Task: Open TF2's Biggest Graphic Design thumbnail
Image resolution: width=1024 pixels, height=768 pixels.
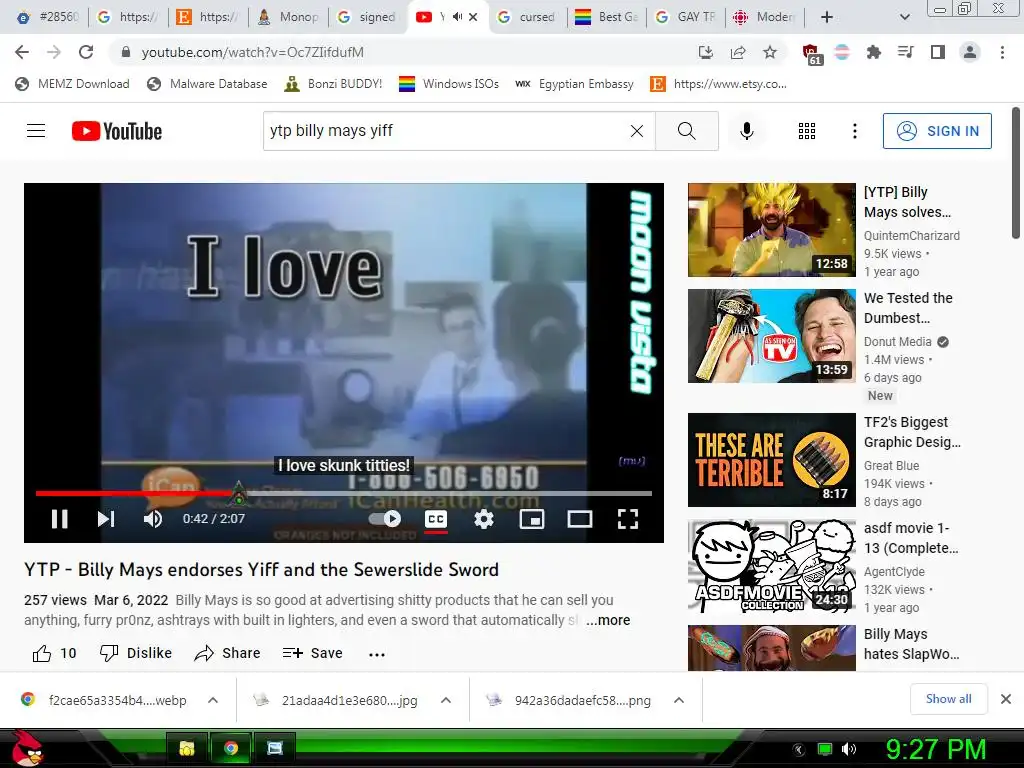Action: click(771, 460)
